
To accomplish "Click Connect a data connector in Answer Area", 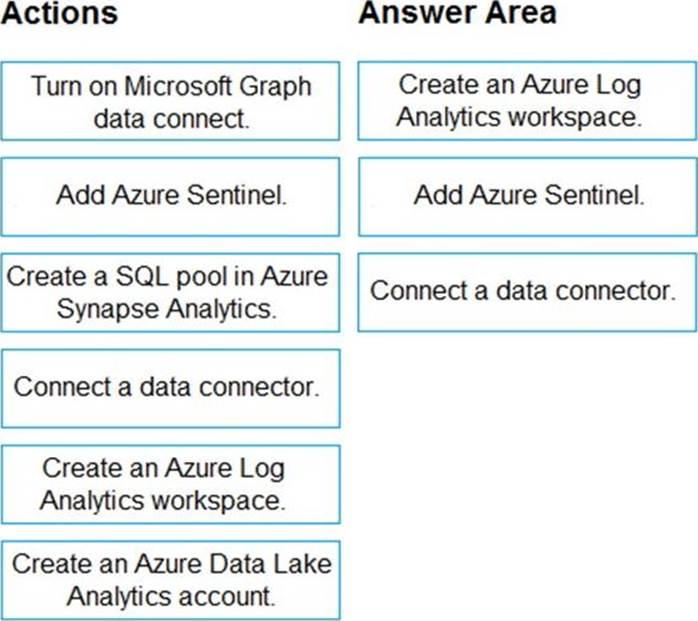I will (x=527, y=291).
